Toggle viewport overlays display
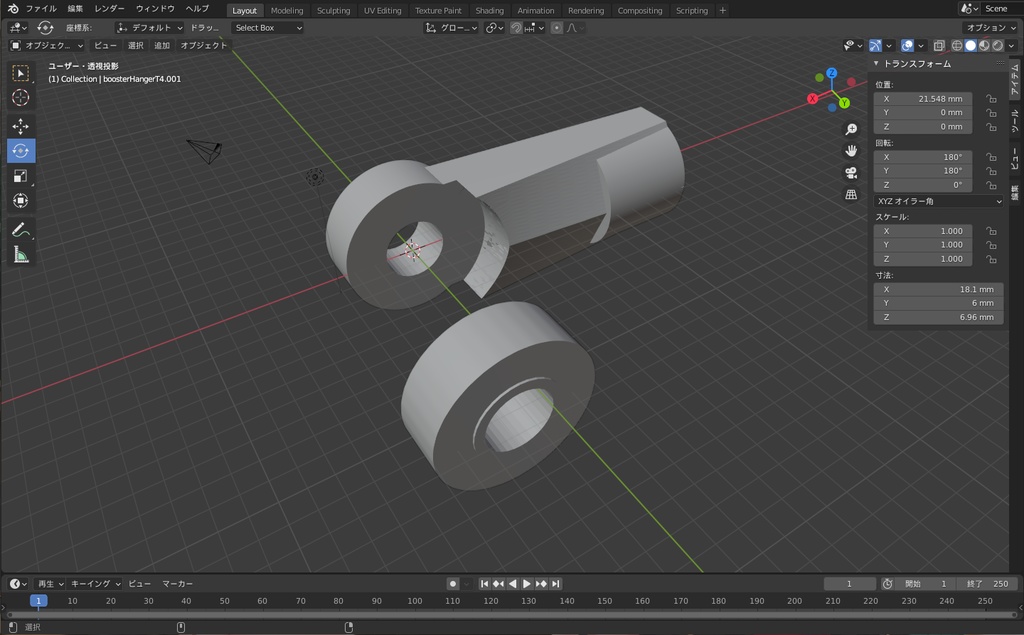1024x635 pixels. (907, 45)
